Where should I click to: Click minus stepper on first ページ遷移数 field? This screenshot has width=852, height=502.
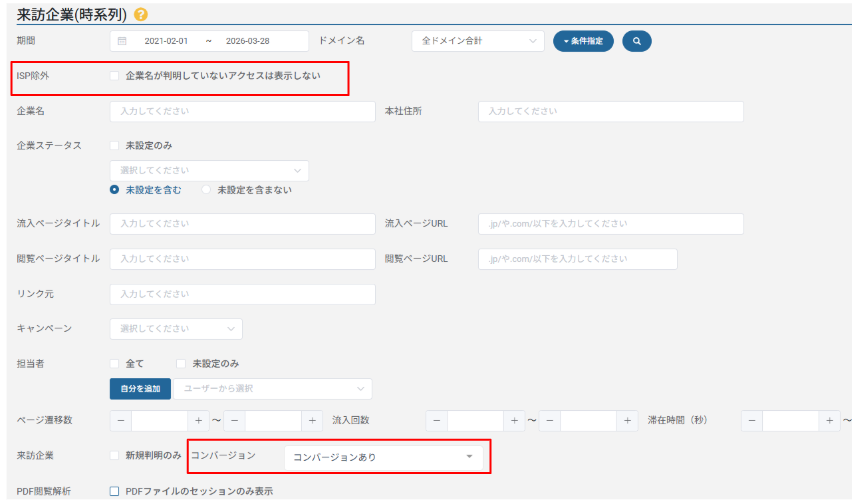(x=120, y=421)
